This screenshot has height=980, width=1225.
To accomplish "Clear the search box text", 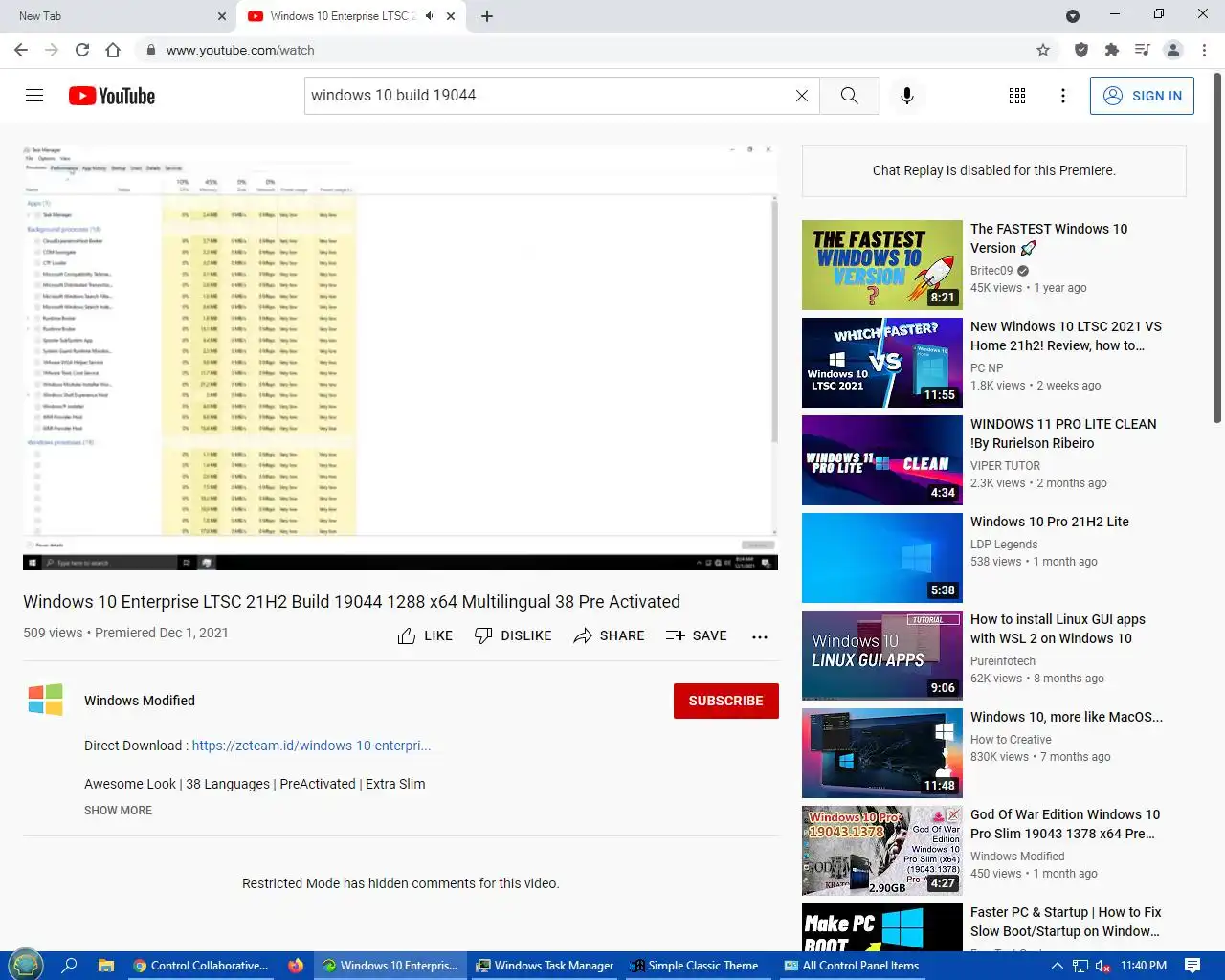I will [x=802, y=96].
